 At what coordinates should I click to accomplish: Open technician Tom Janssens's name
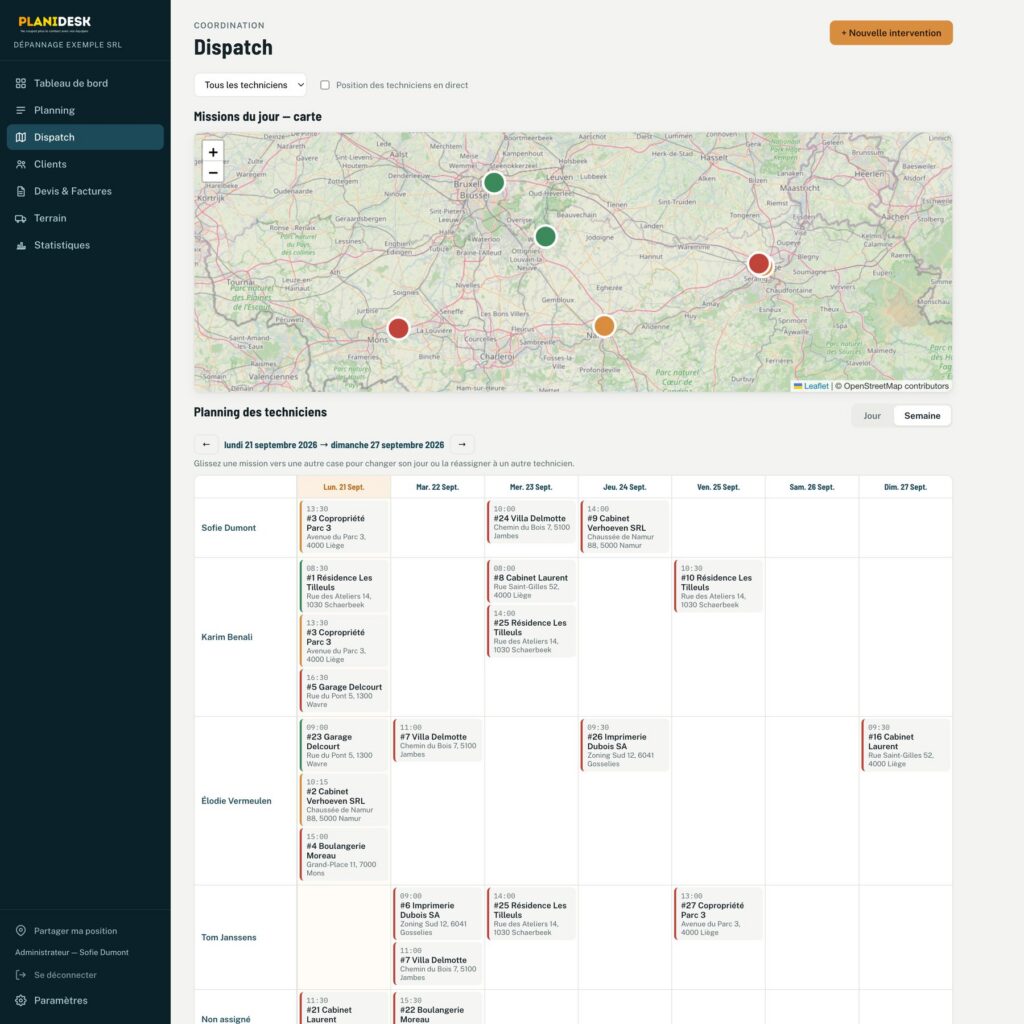pos(229,937)
